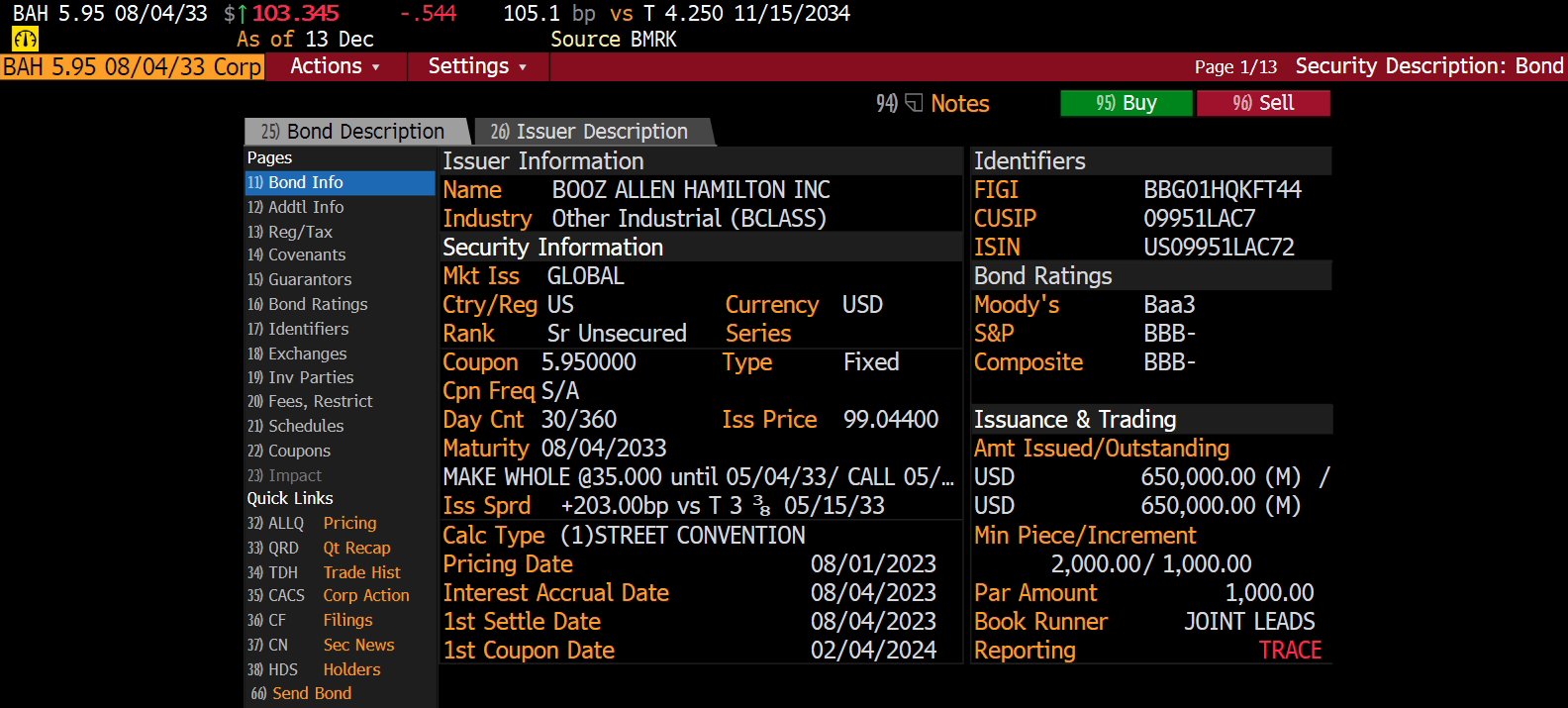Click the Reporting value TRACE

[x=1291, y=651]
